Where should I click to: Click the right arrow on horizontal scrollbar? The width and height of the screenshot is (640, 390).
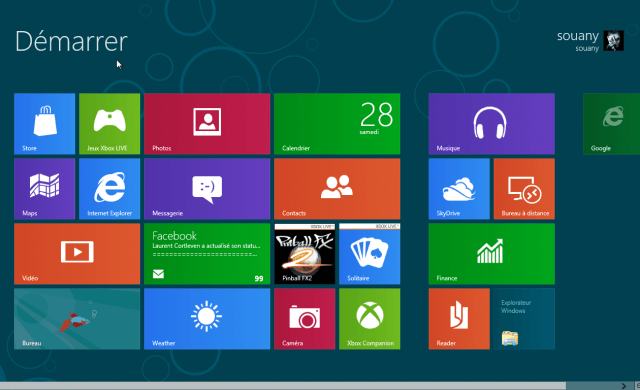click(623, 386)
